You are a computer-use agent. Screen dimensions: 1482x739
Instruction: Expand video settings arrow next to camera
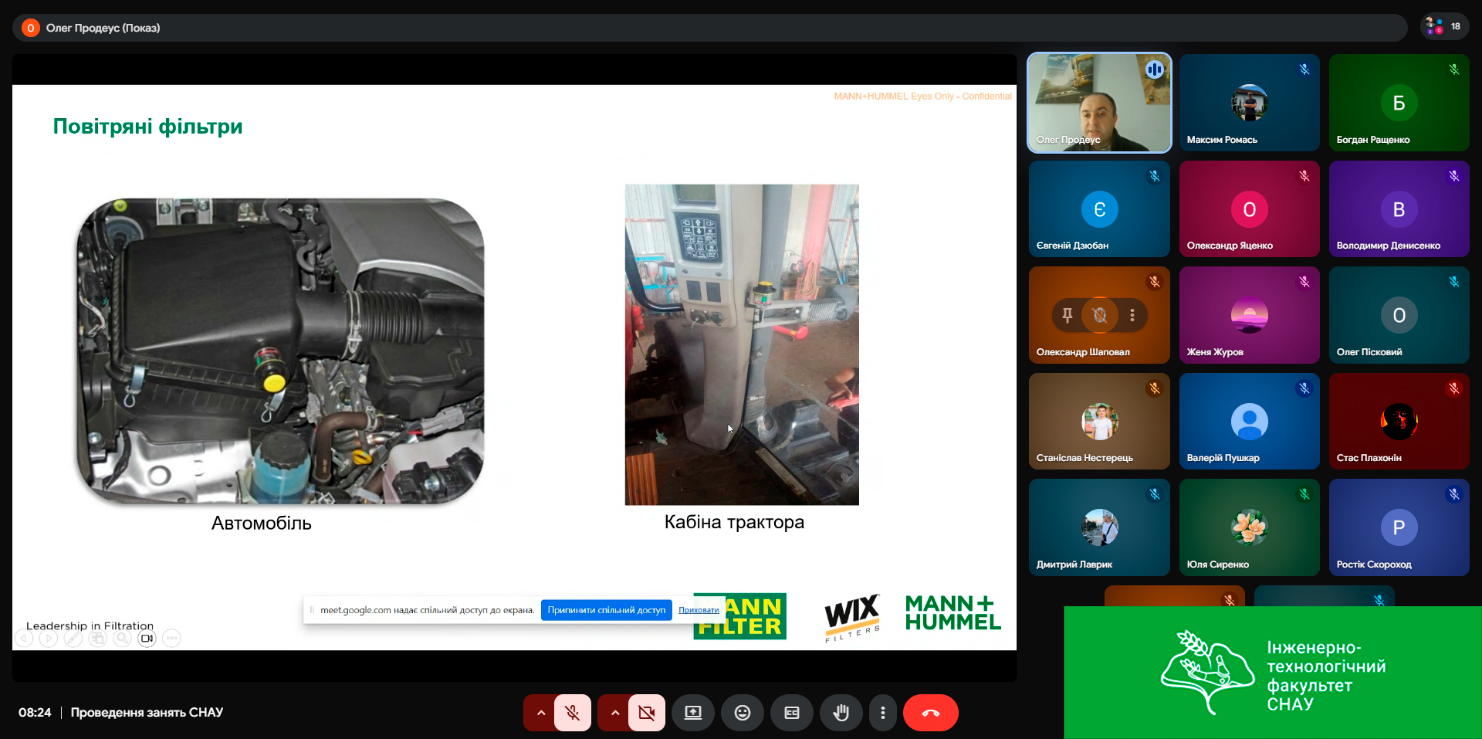[615, 713]
